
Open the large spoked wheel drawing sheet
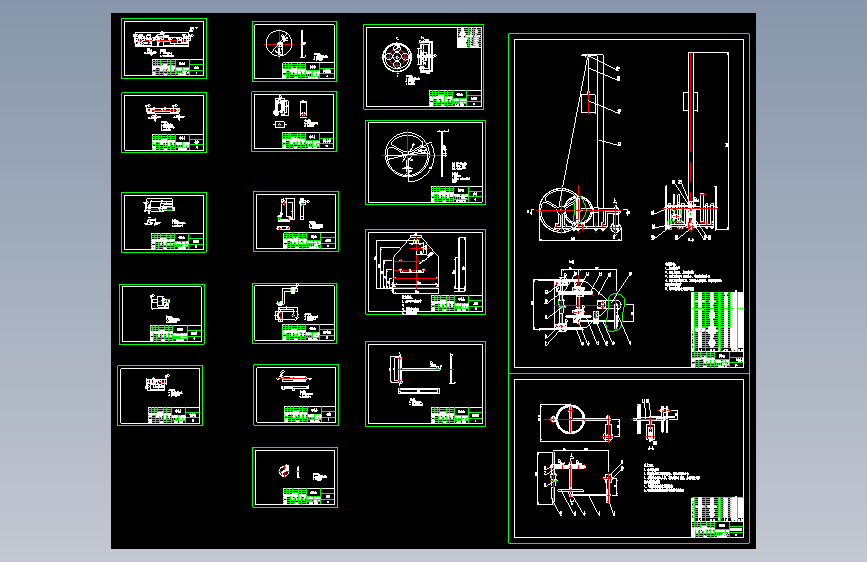(425, 163)
